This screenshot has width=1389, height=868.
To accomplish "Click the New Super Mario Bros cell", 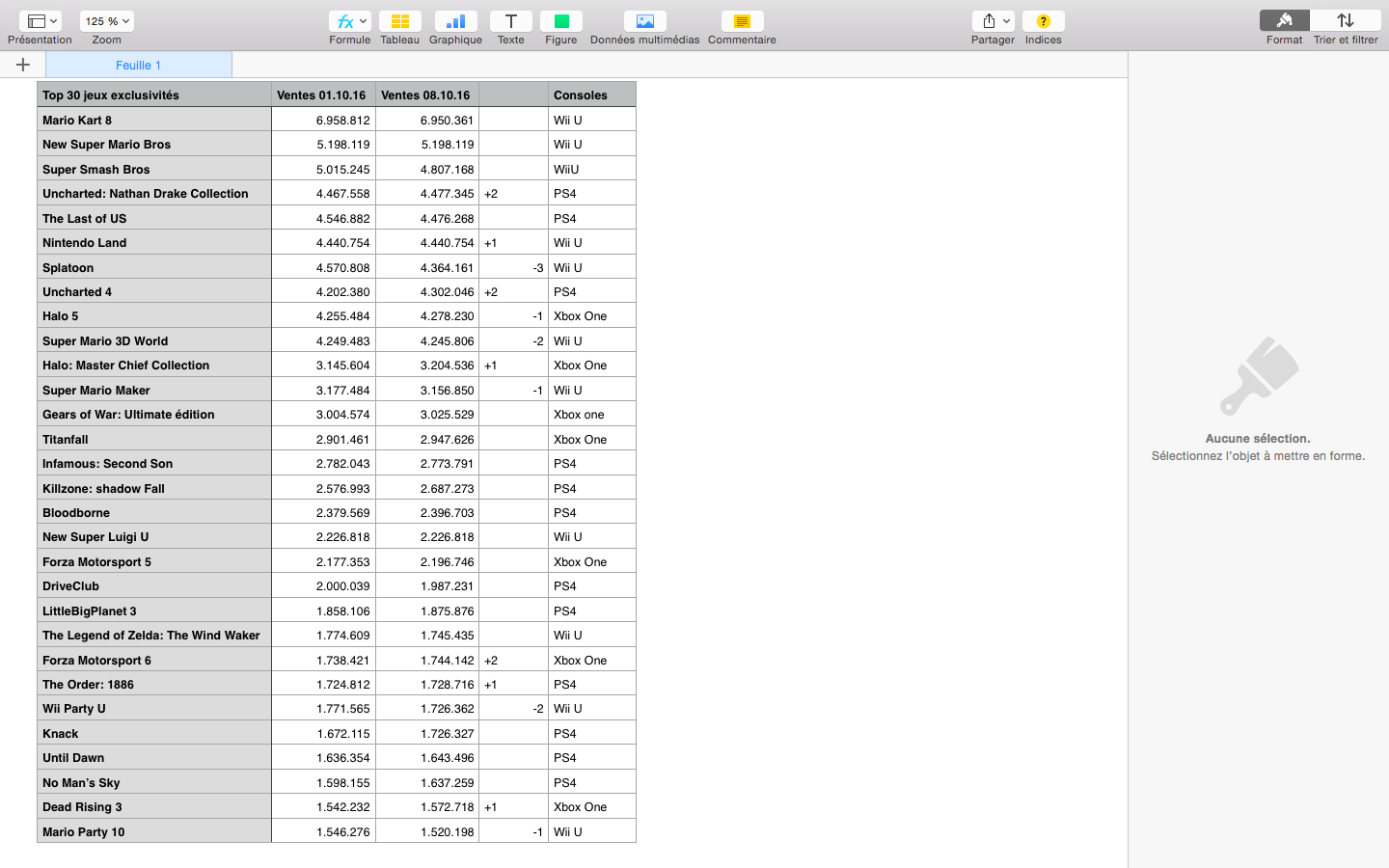I will point(154,144).
